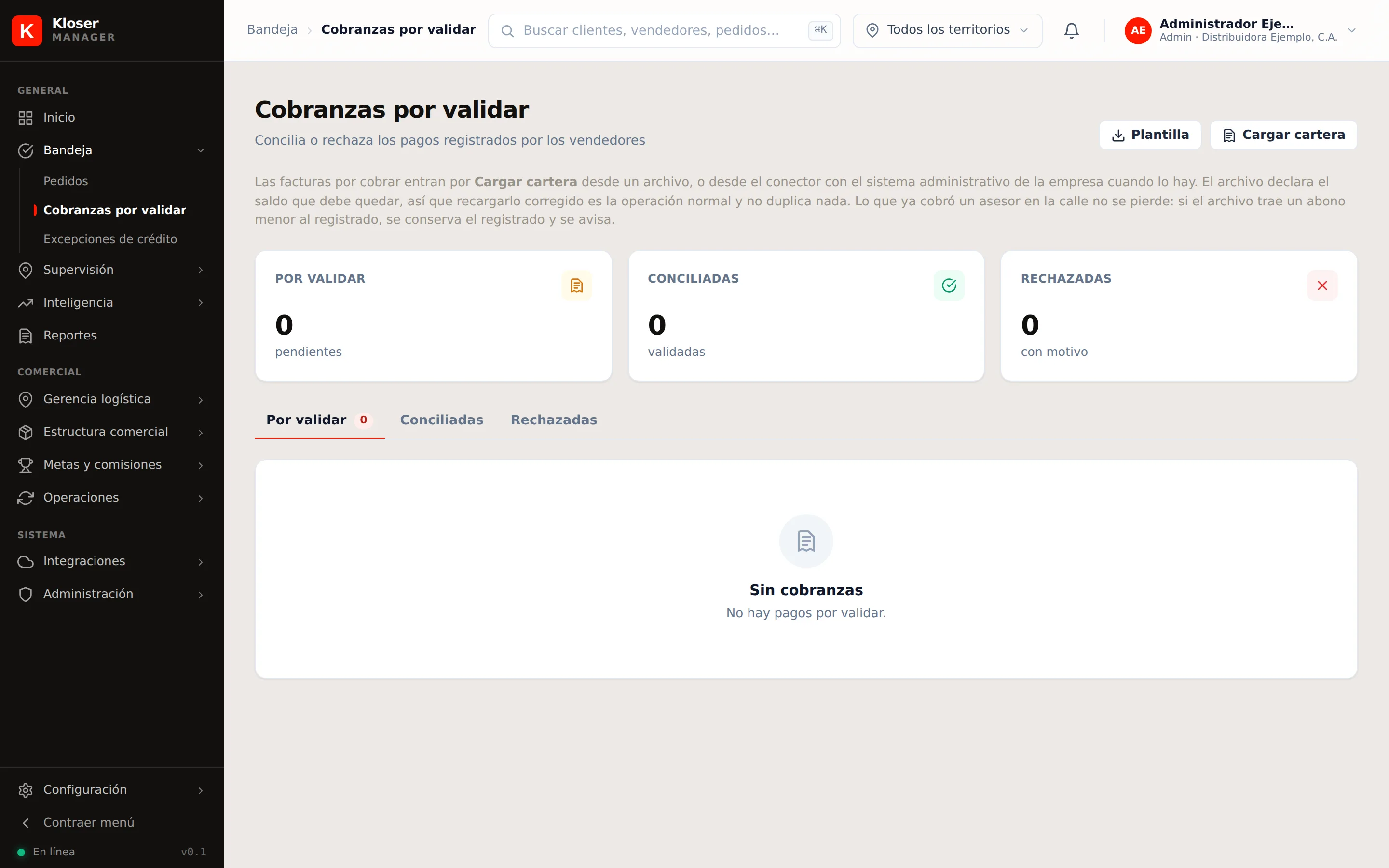Open Pedidos in the Bandeja submenu
The width and height of the screenshot is (1389, 868).
tap(66, 181)
